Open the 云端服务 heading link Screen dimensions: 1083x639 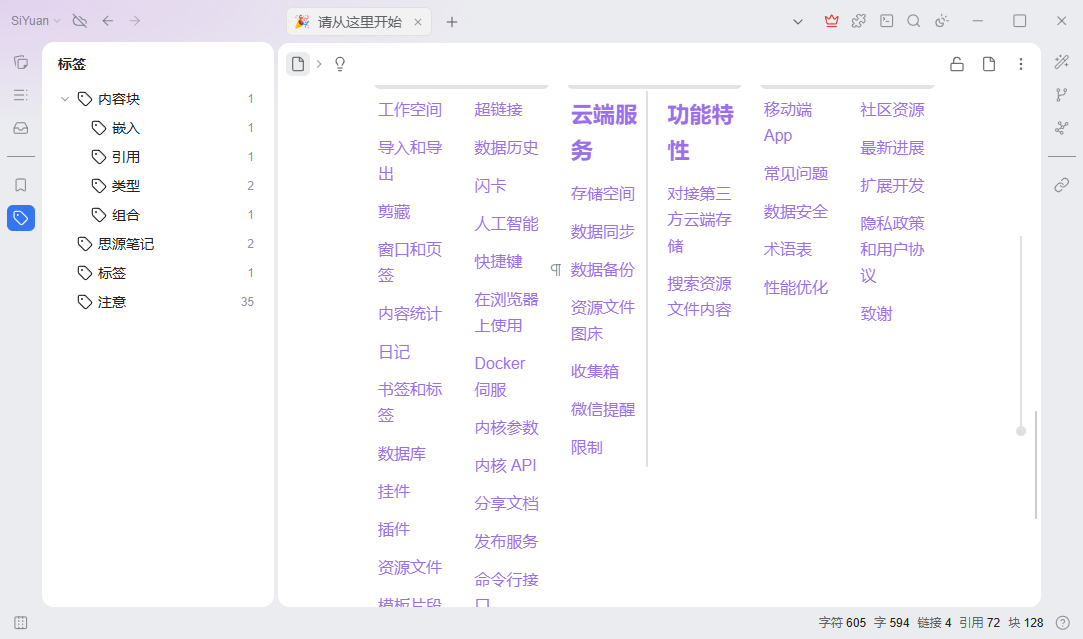point(604,132)
